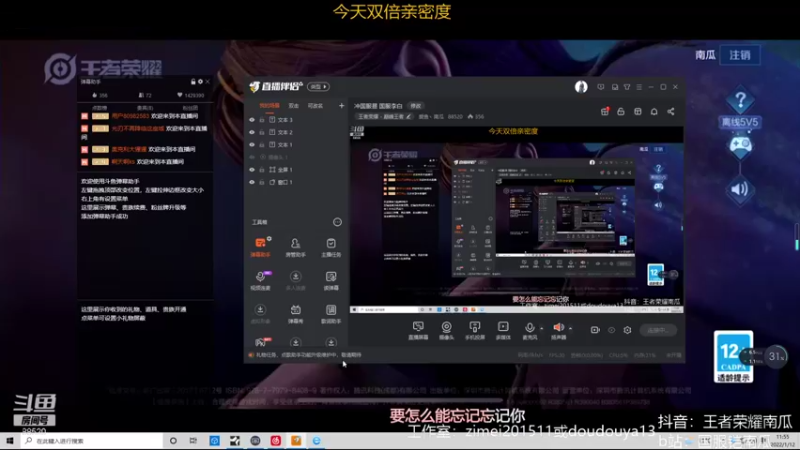
Task: Add a screen capture source from bottom bar
Action: [x=418, y=330]
